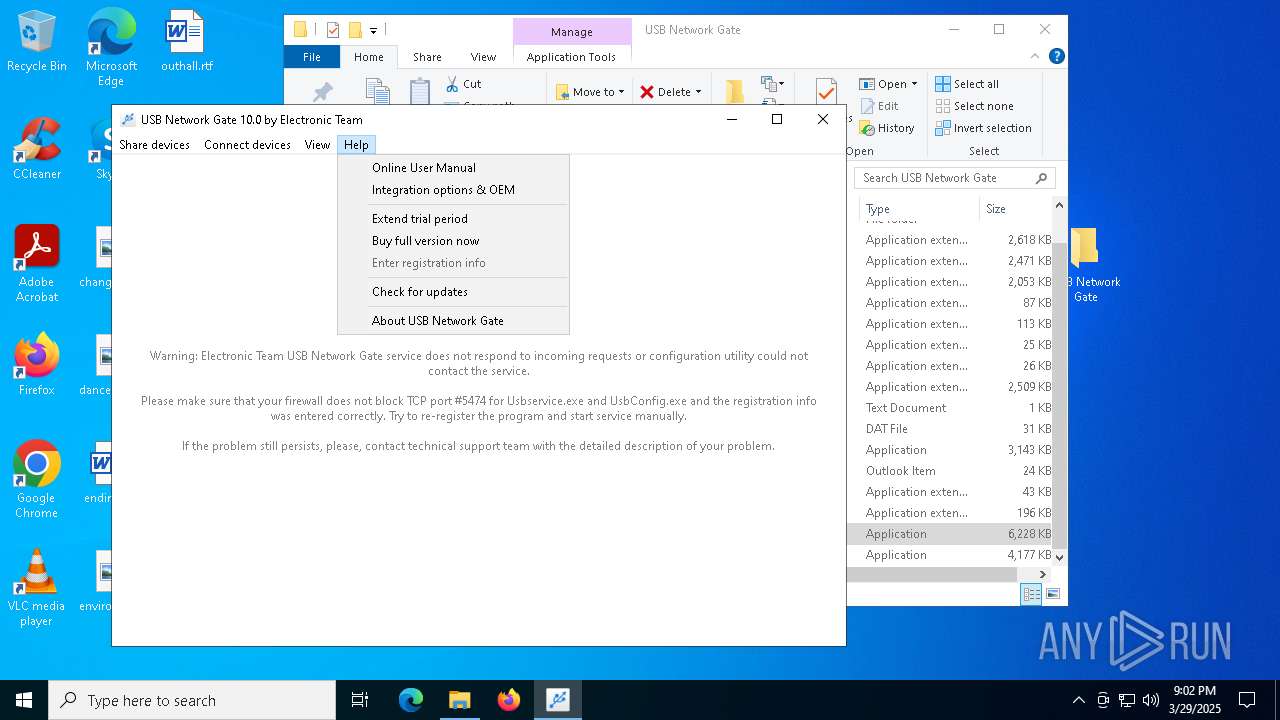1280x720 pixels.
Task: Open the Connect devices menu
Action: point(247,145)
